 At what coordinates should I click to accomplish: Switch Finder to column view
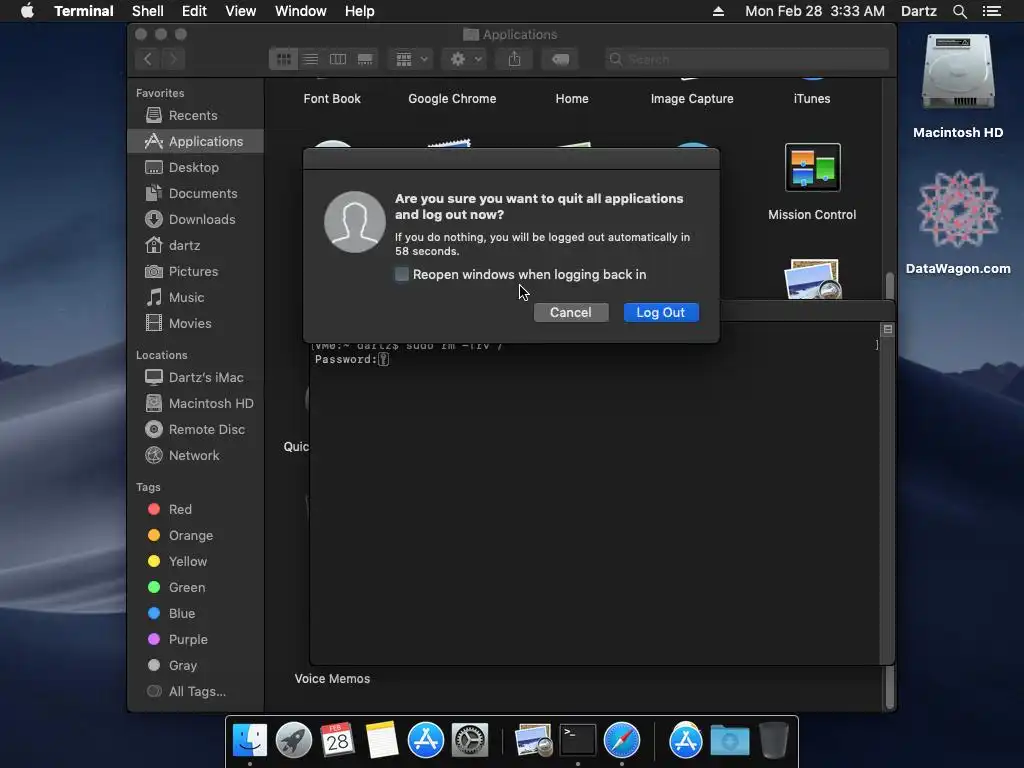coord(338,59)
